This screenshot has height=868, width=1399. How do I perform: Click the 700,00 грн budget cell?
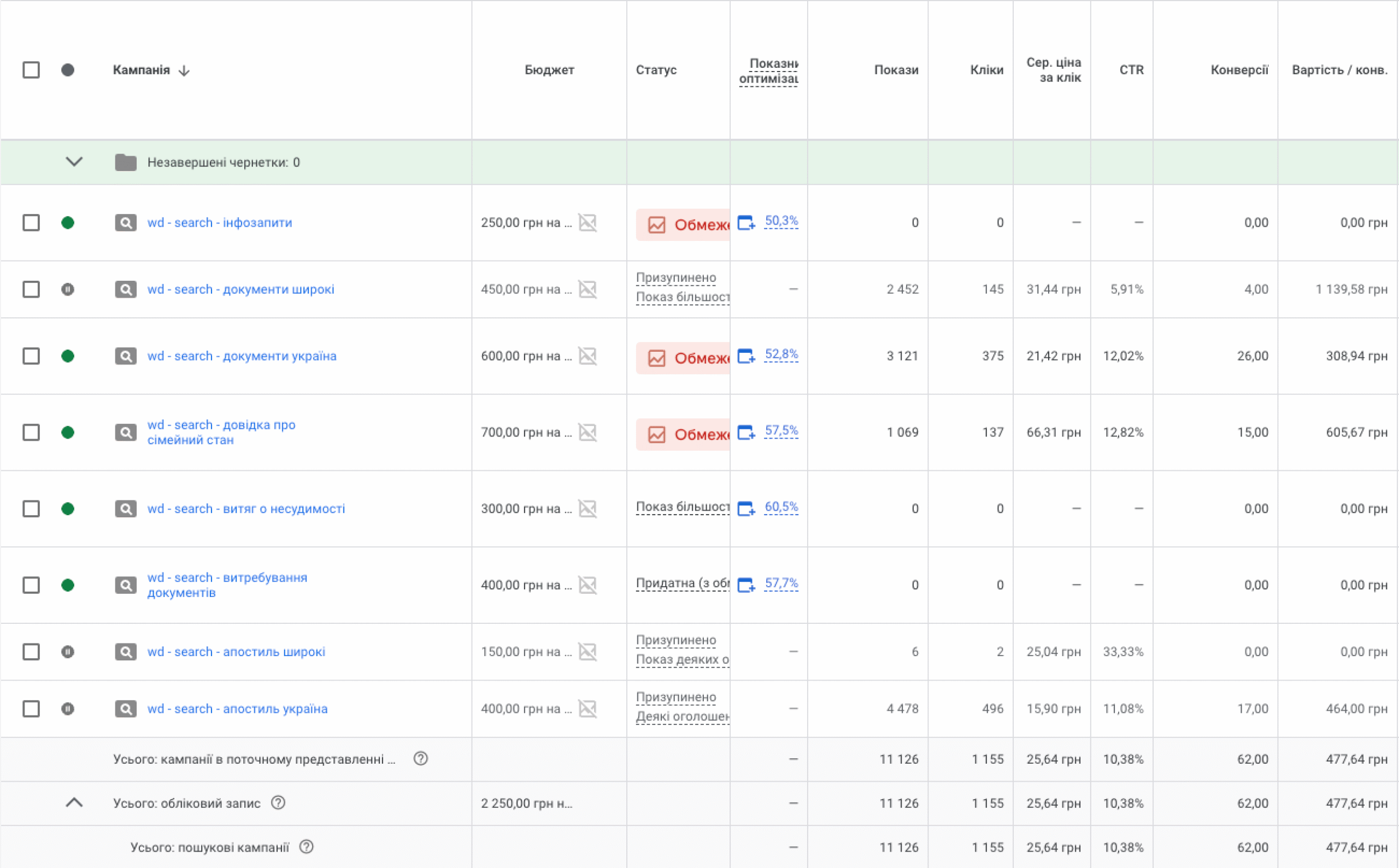click(526, 432)
